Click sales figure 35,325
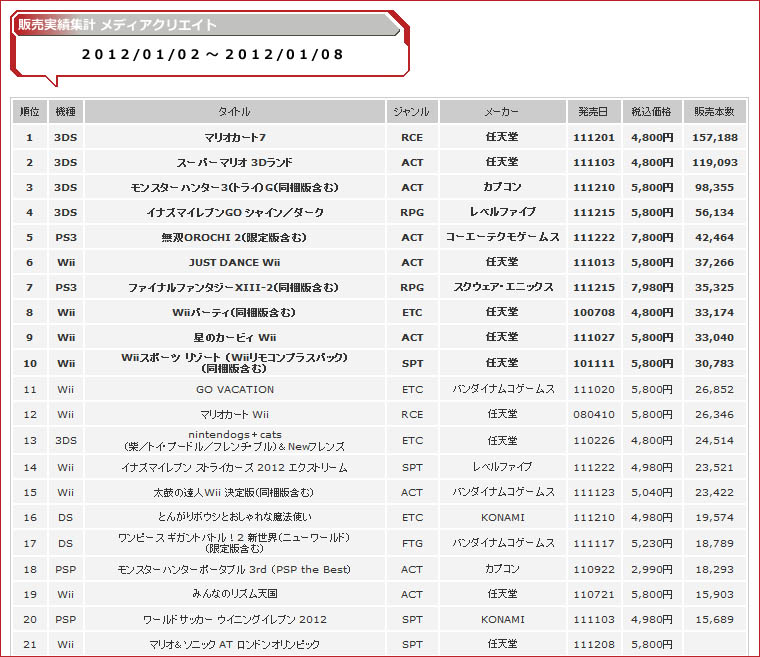This screenshot has width=760, height=657. point(714,288)
